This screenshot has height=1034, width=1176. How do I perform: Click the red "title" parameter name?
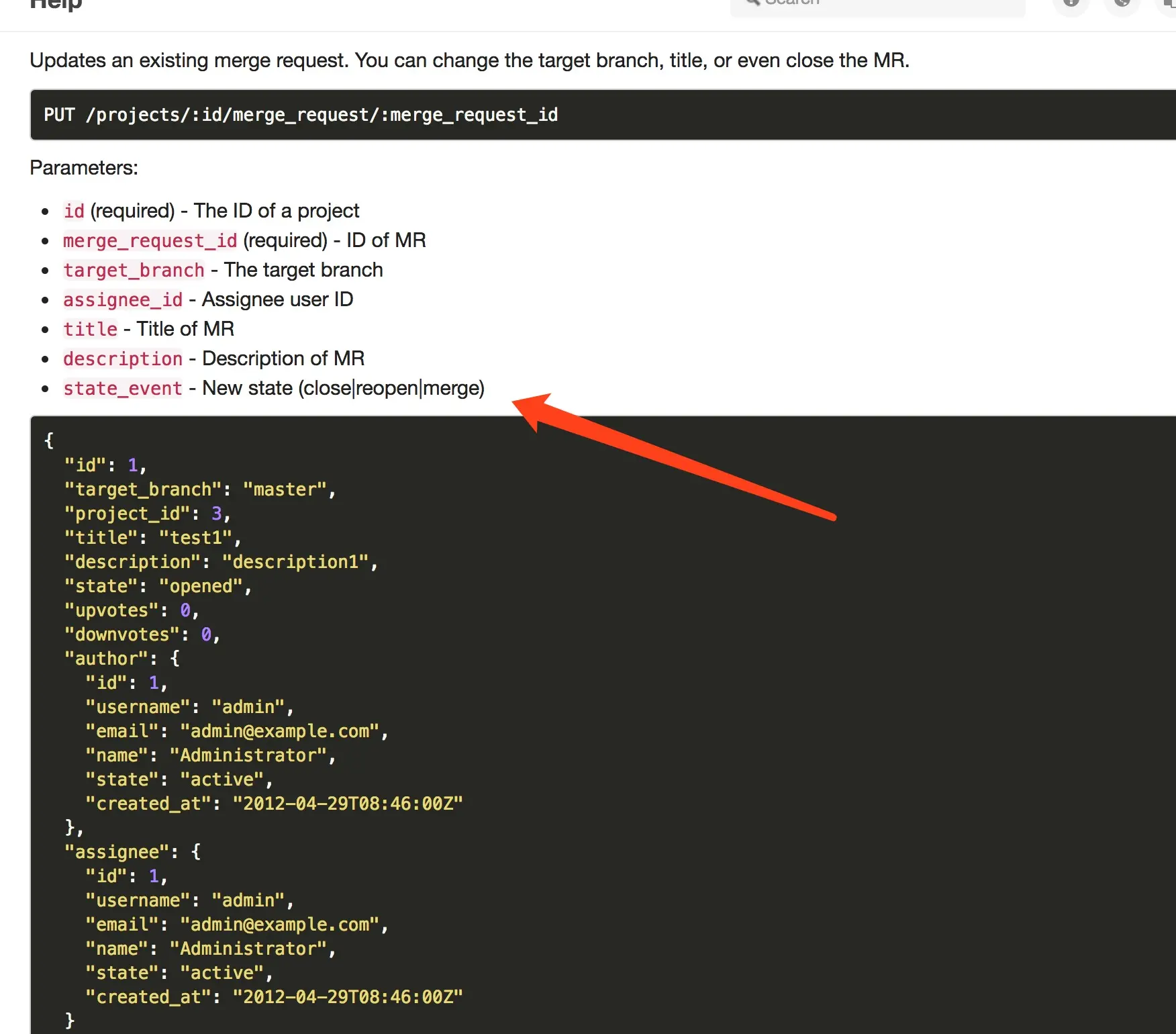(90, 329)
